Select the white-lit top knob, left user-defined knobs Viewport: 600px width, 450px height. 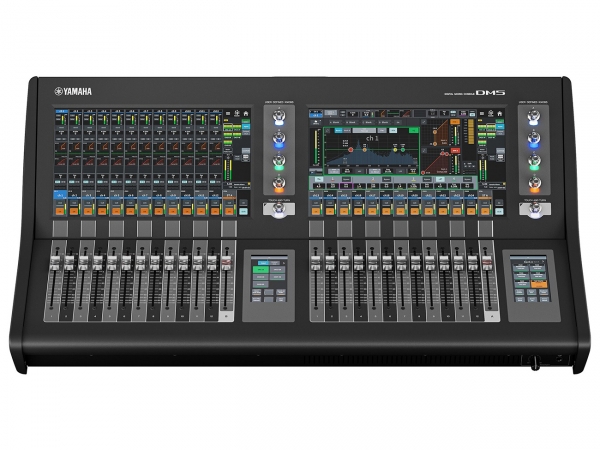(x=279, y=117)
